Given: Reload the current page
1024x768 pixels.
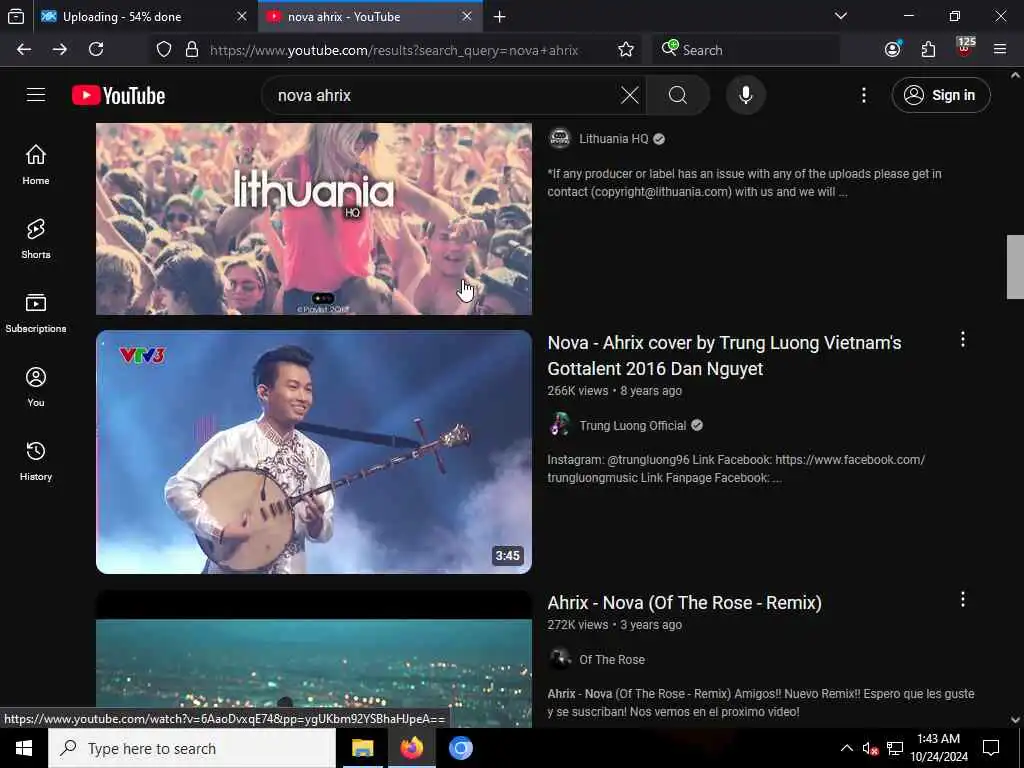Looking at the screenshot, I should [96, 50].
